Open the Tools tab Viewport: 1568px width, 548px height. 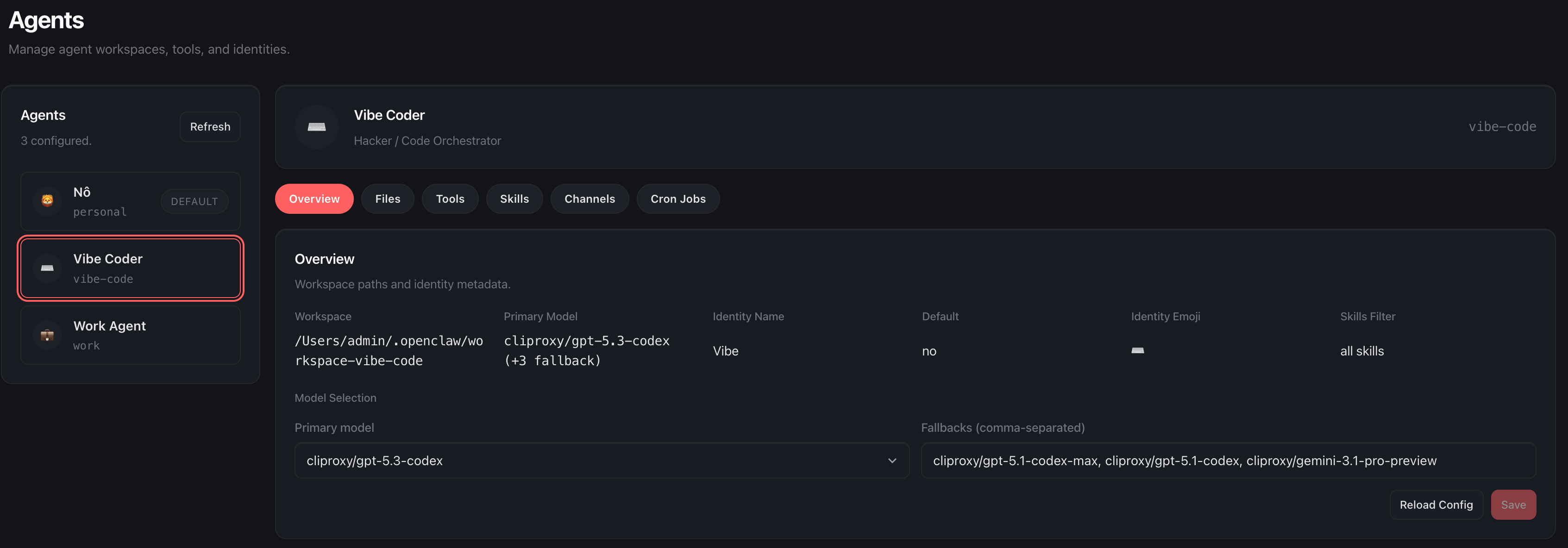click(x=450, y=199)
